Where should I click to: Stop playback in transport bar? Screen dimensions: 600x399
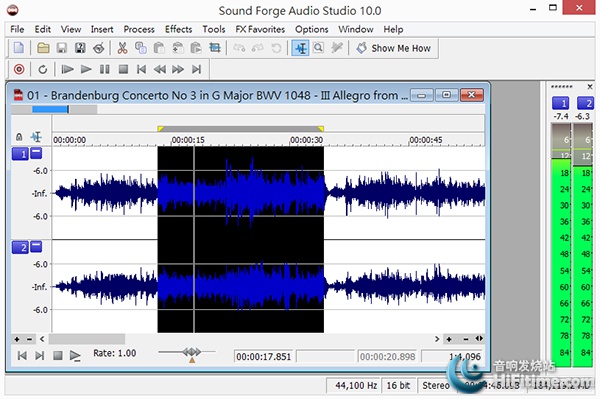click(x=123, y=69)
